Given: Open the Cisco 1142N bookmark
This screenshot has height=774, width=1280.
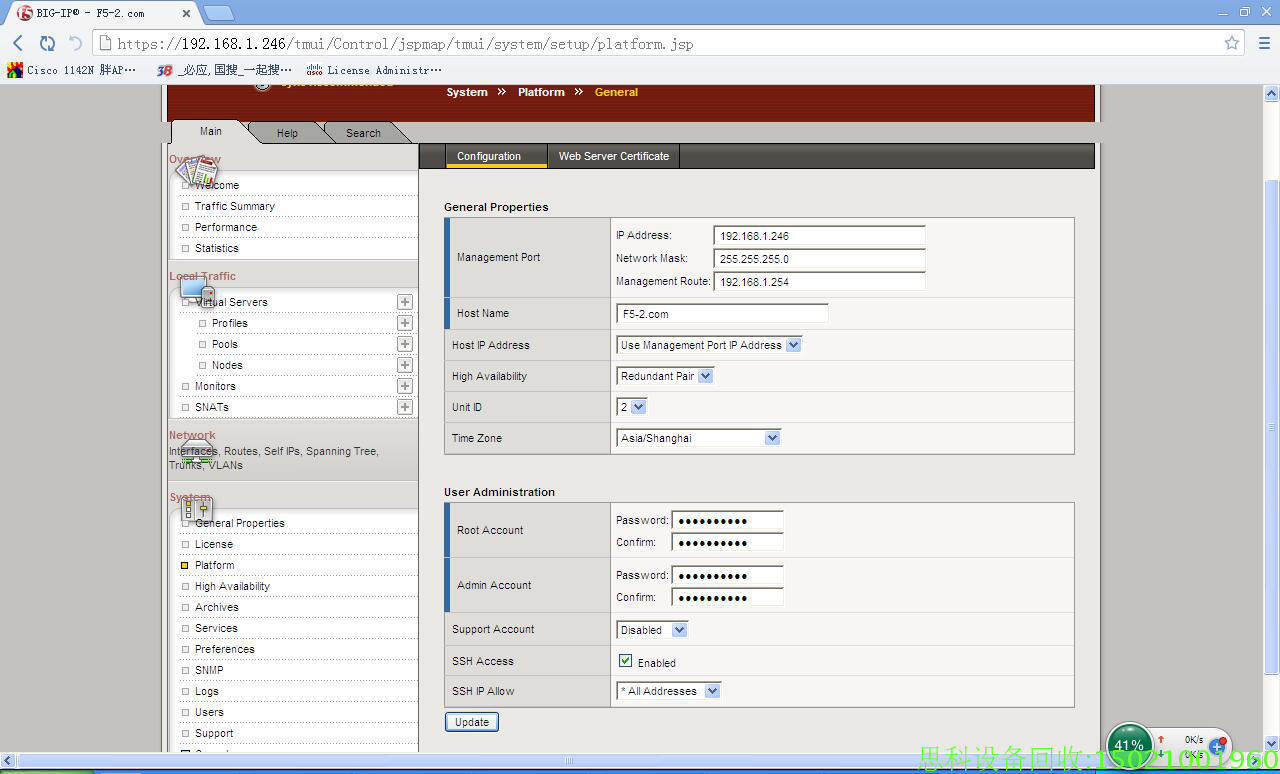Looking at the screenshot, I should (71, 70).
